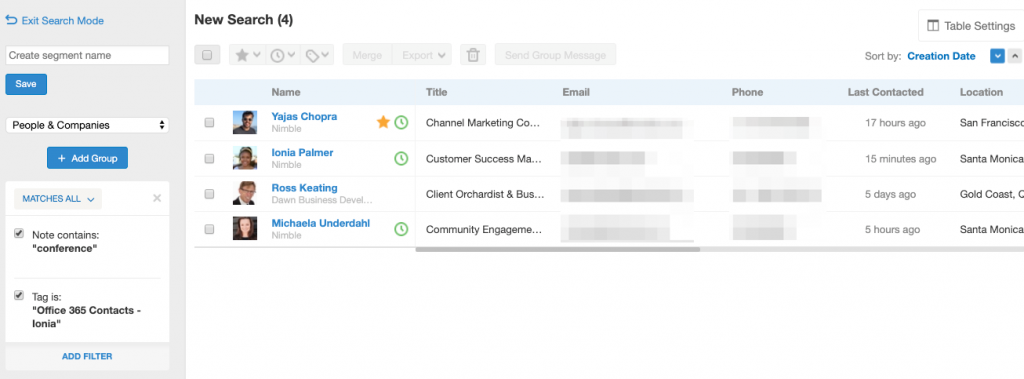1024x379 pixels.
Task: Expand the MATCHES ALL dropdown
Action: pos(58,199)
